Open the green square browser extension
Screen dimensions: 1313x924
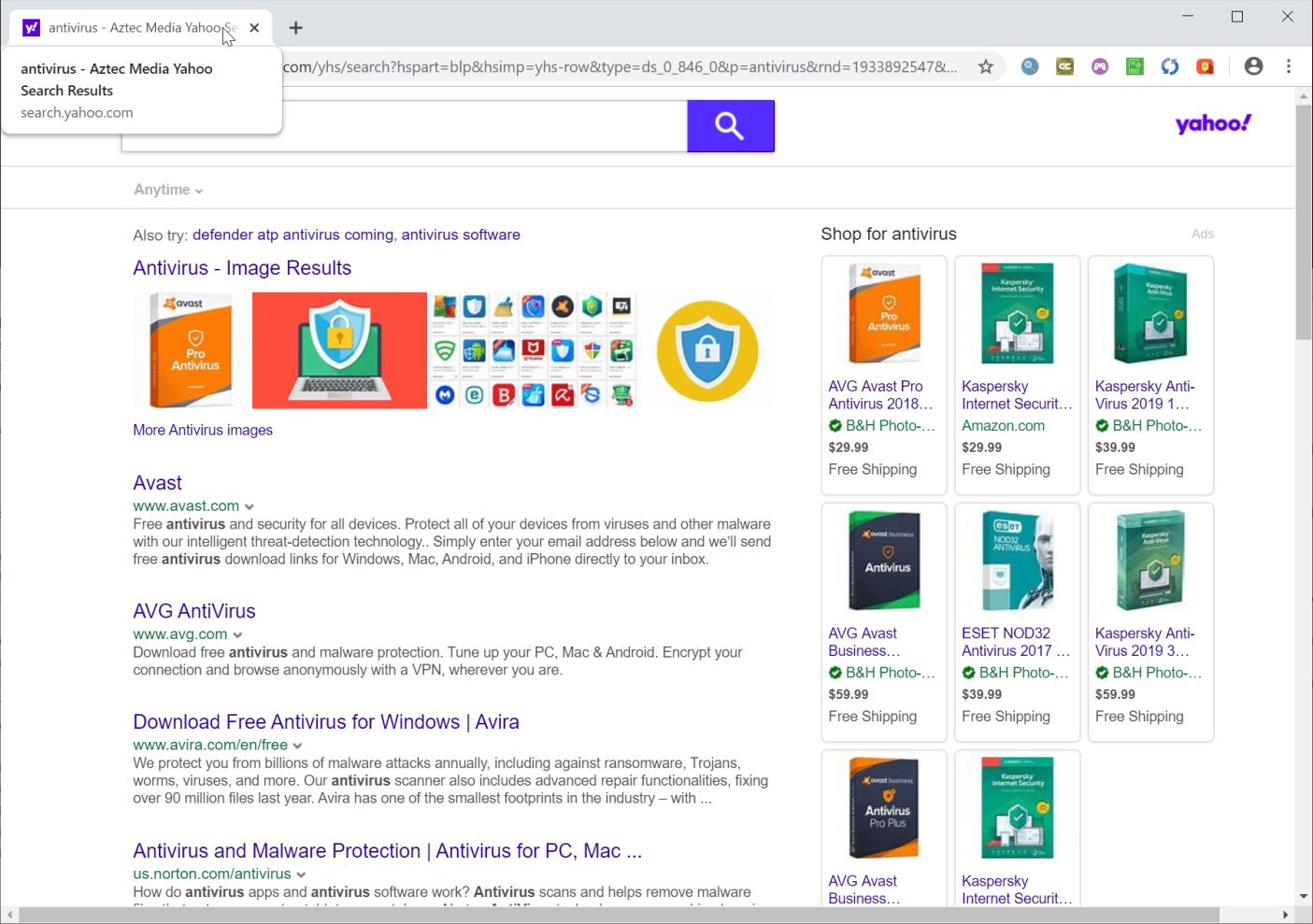1135,66
